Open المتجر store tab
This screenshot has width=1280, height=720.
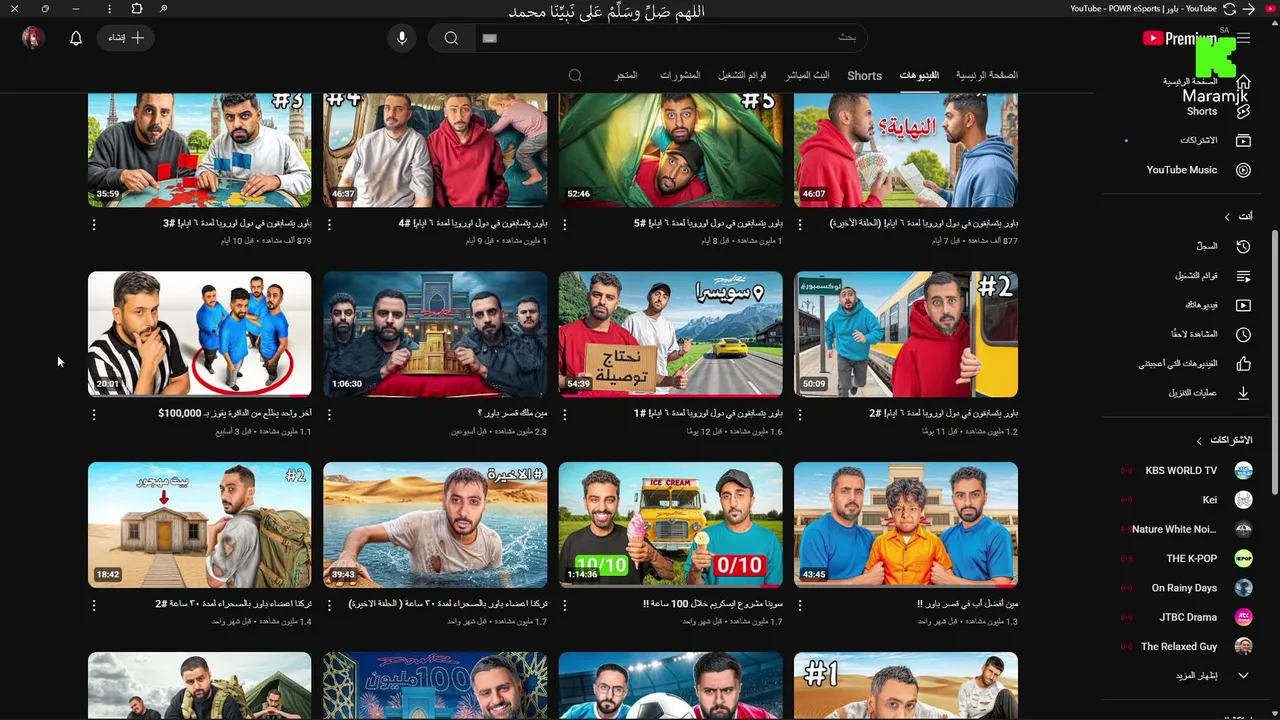pyautogui.click(x=626, y=75)
